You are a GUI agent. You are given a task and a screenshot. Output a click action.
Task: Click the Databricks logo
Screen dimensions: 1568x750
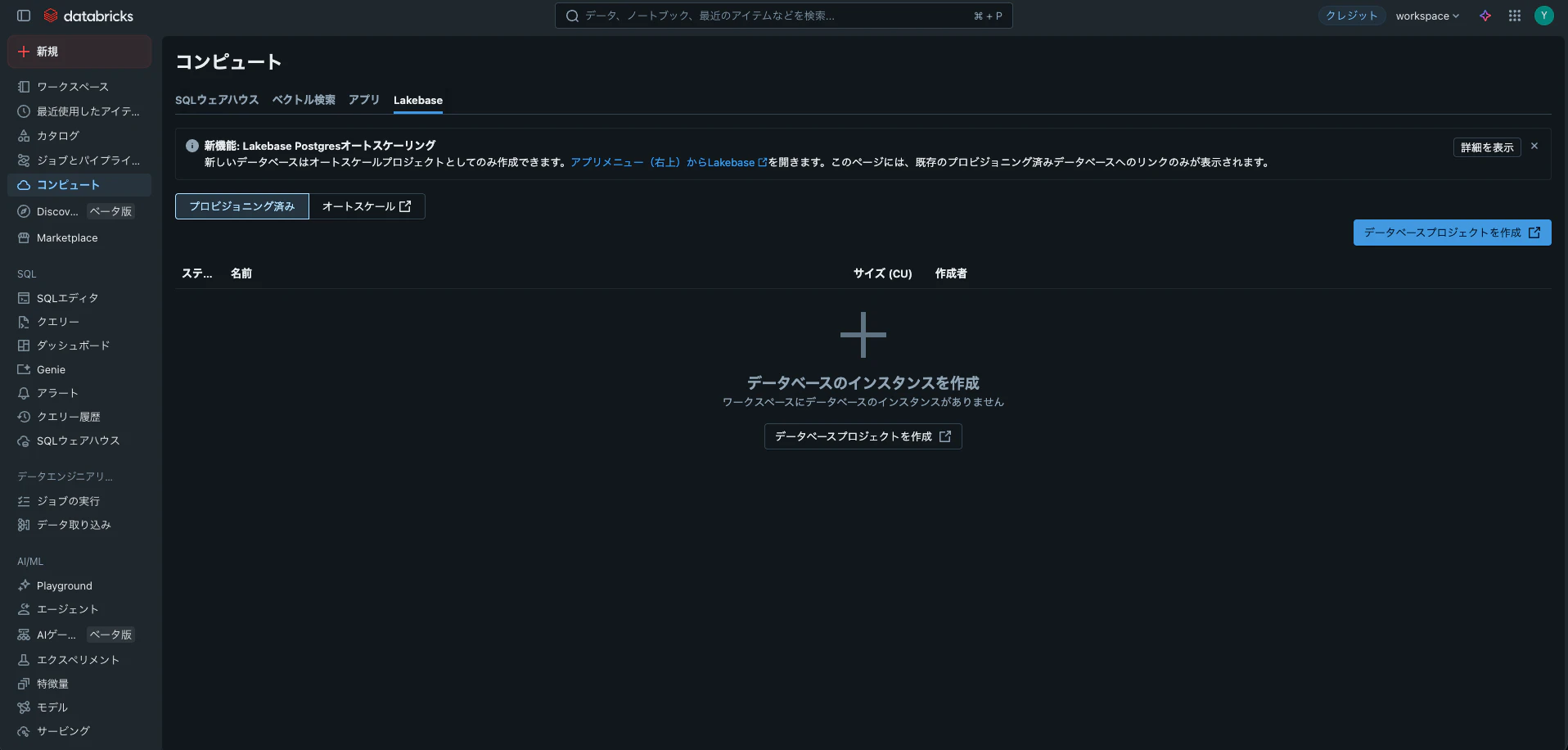(x=88, y=16)
